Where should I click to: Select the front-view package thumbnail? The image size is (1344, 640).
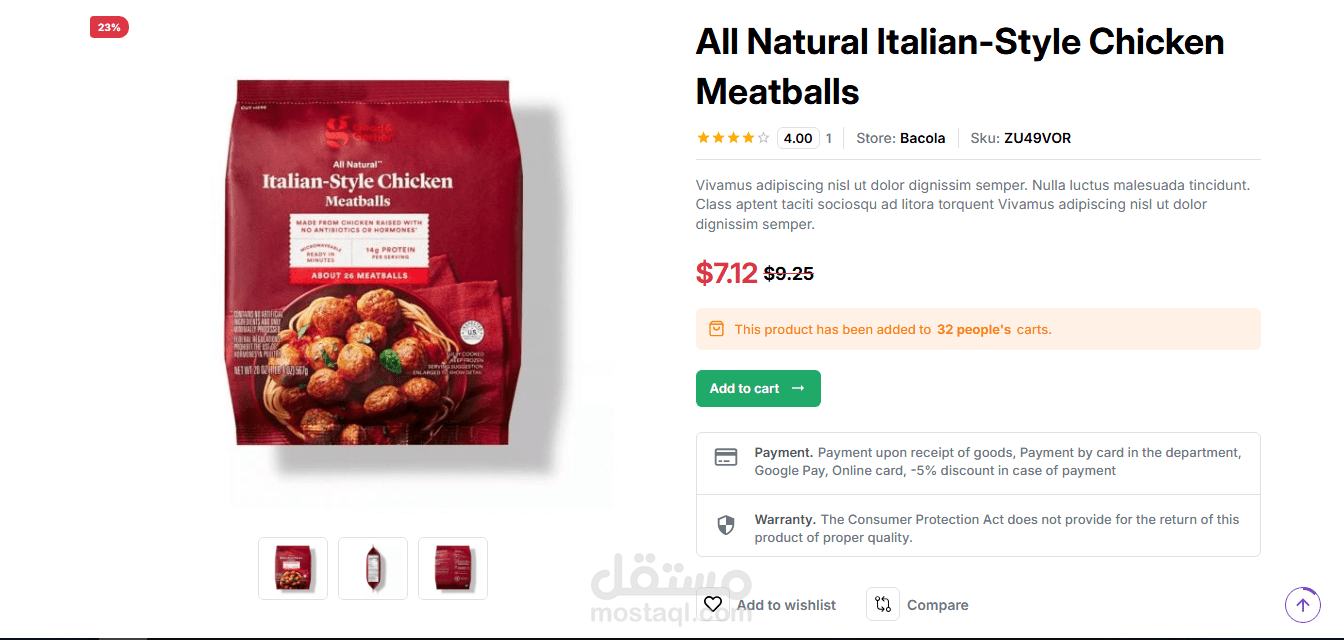[293, 568]
